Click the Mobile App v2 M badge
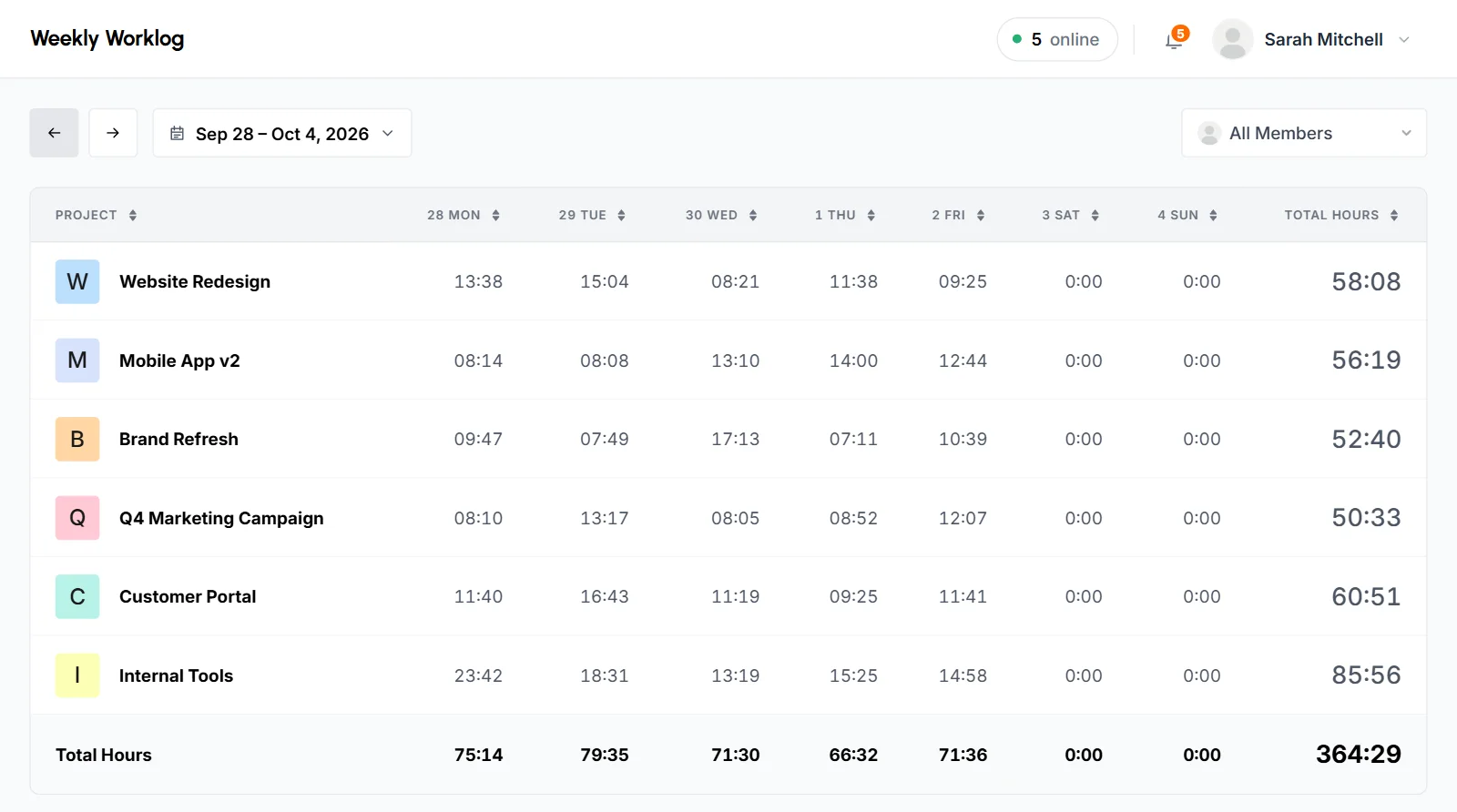The height and width of the screenshot is (812, 1457). [77, 360]
